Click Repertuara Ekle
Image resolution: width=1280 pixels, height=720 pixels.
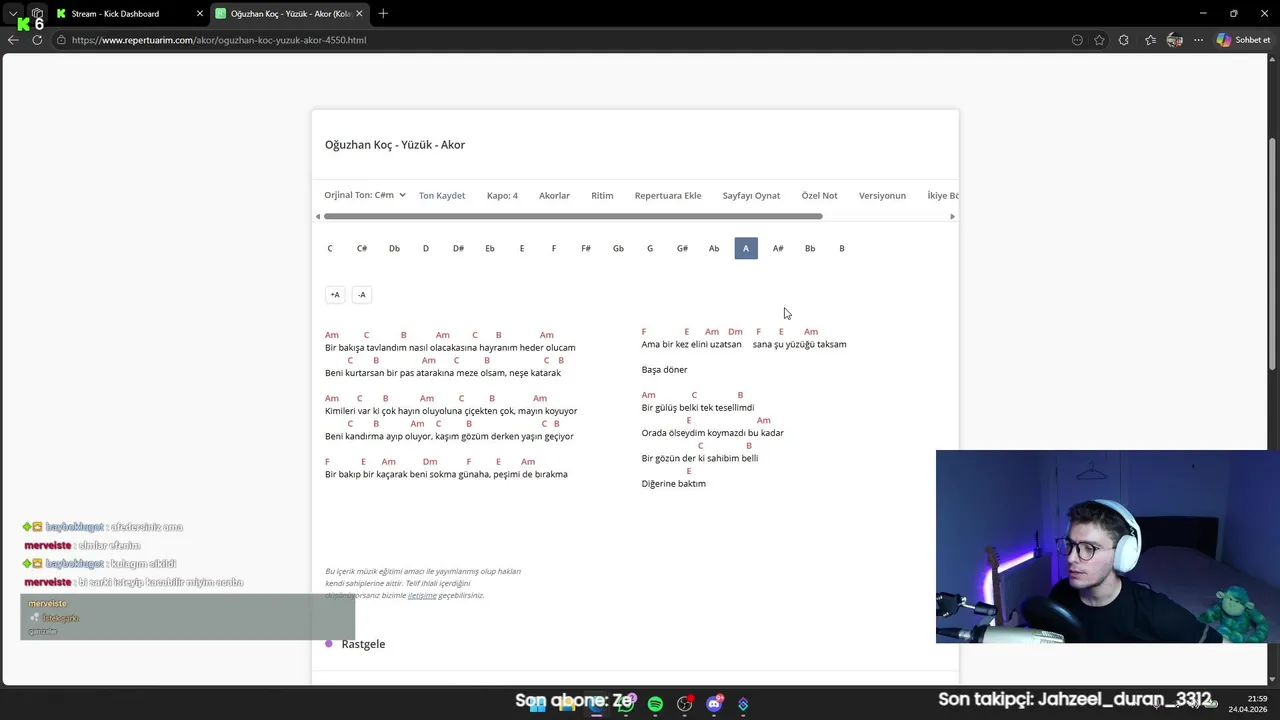(668, 196)
